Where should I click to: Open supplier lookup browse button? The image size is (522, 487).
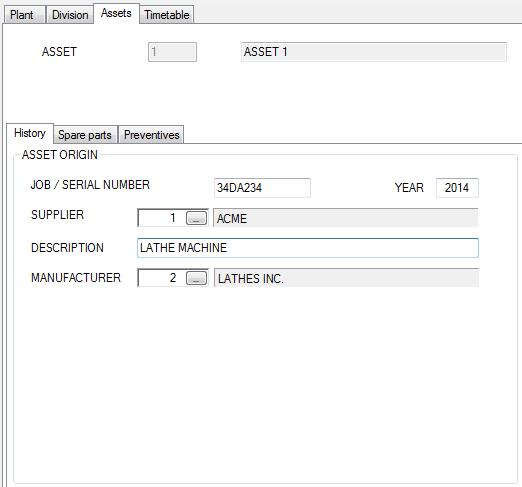[x=196, y=218]
